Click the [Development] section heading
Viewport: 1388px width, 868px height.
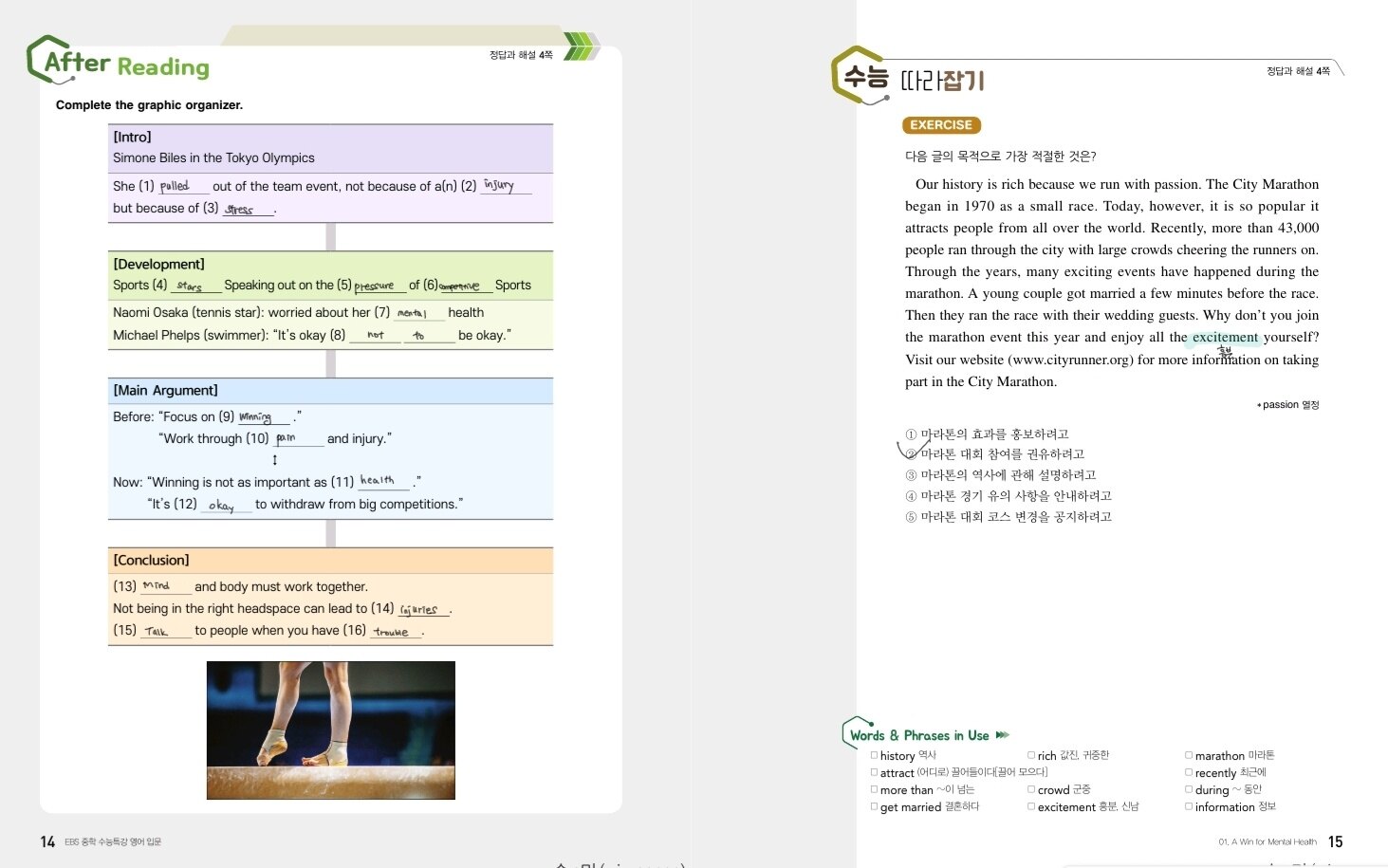158,264
